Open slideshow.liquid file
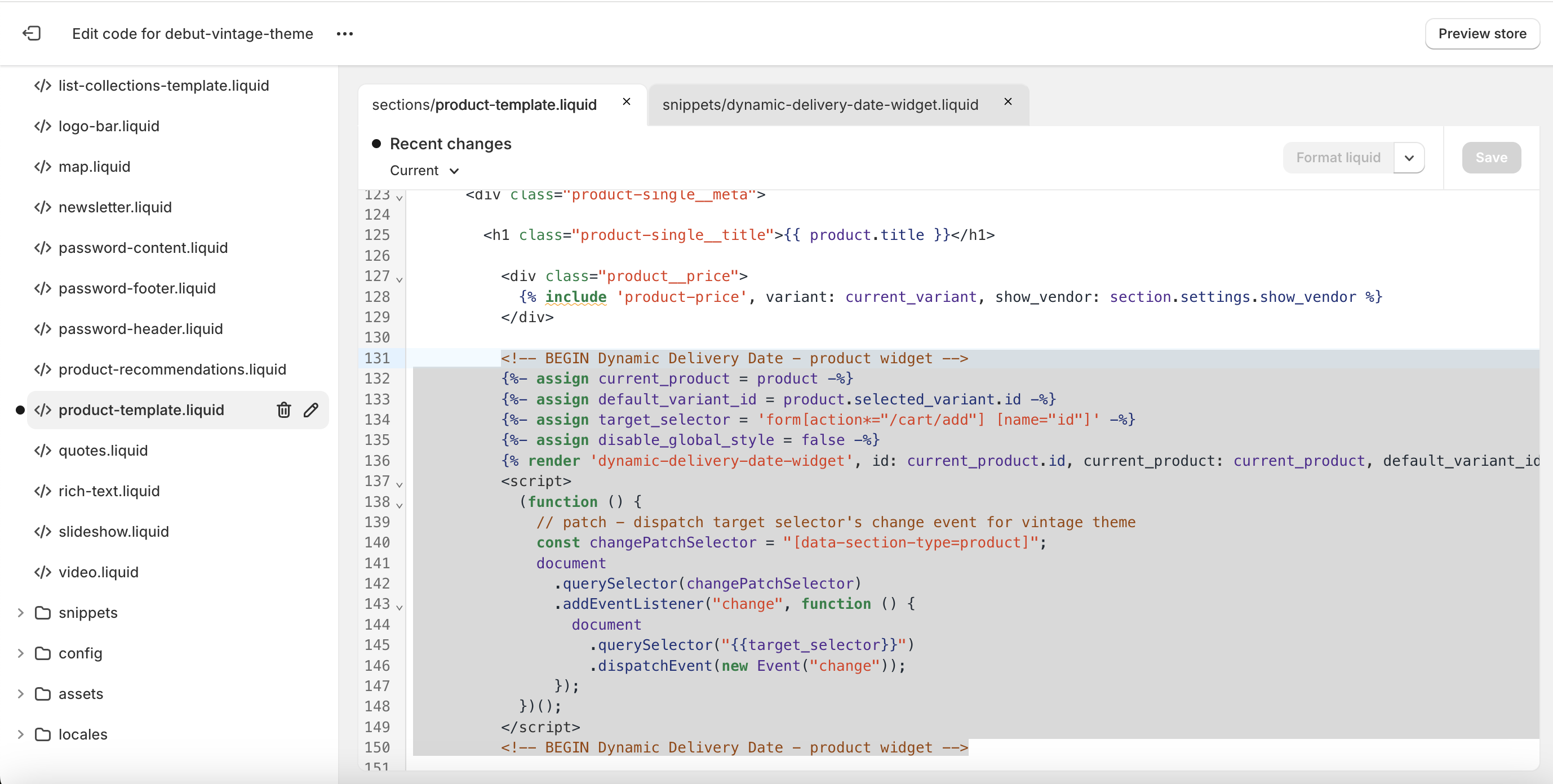1553x784 pixels. [113, 532]
